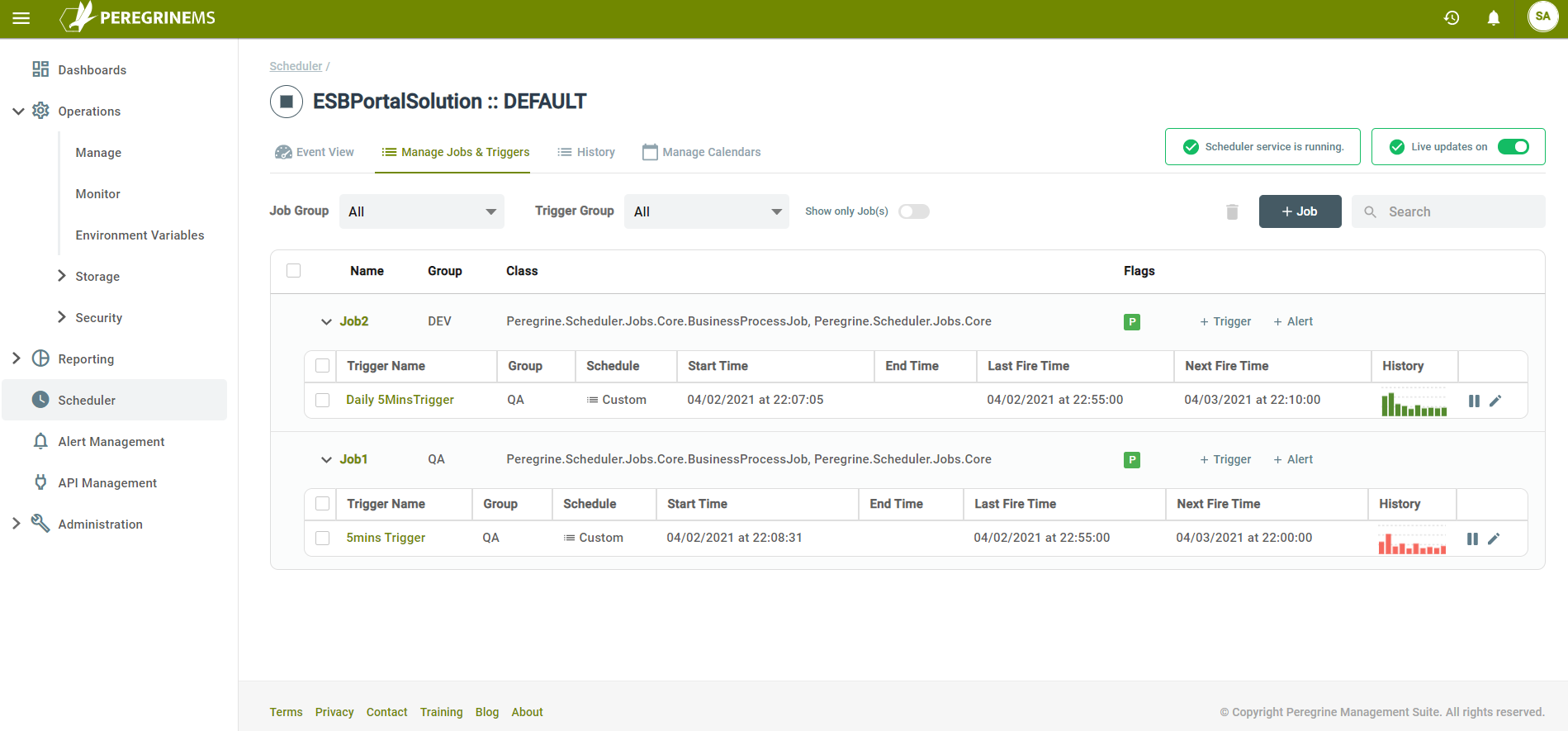Open the hamburger navigation menu
1568x731 pixels.
click(x=21, y=18)
